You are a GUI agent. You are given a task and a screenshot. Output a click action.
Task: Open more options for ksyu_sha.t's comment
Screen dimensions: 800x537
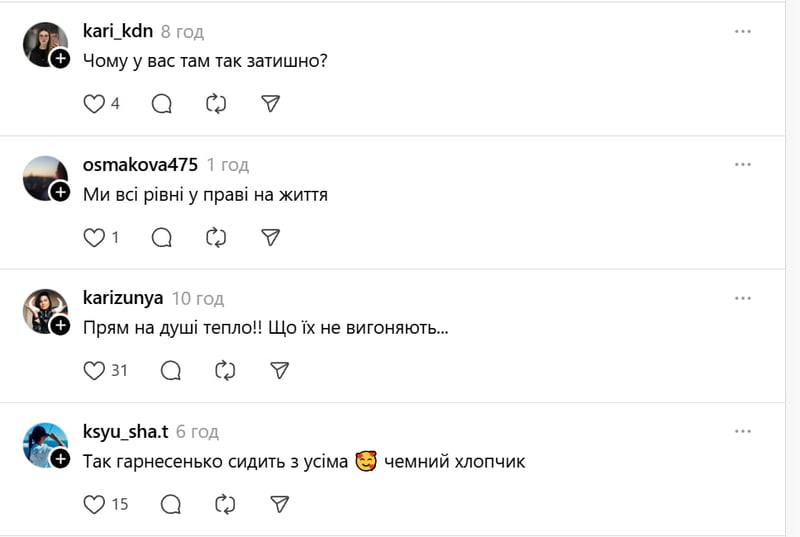742,431
